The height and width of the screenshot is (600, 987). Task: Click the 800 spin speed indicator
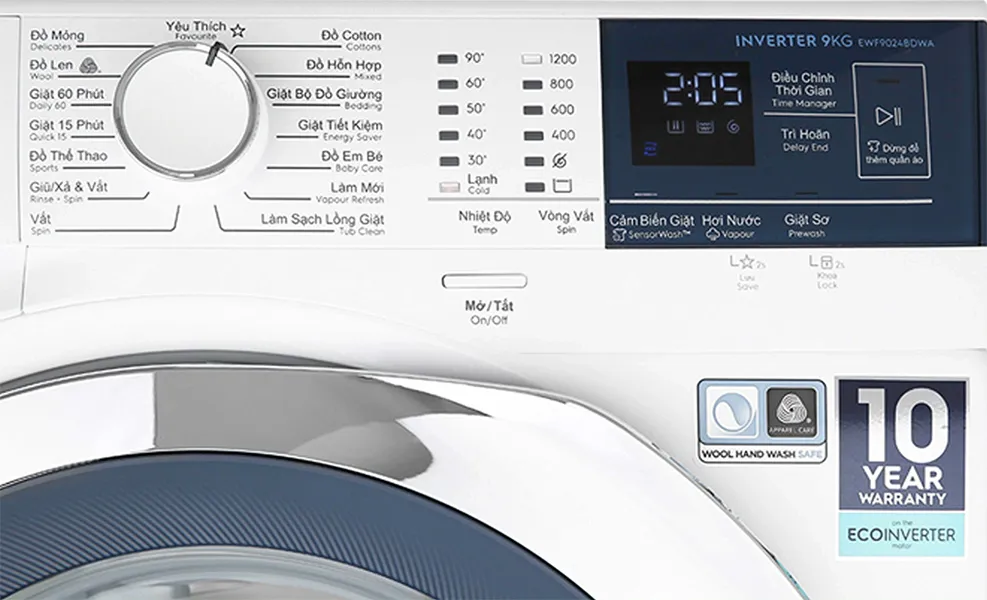pyautogui.click(x=532, y=84)
